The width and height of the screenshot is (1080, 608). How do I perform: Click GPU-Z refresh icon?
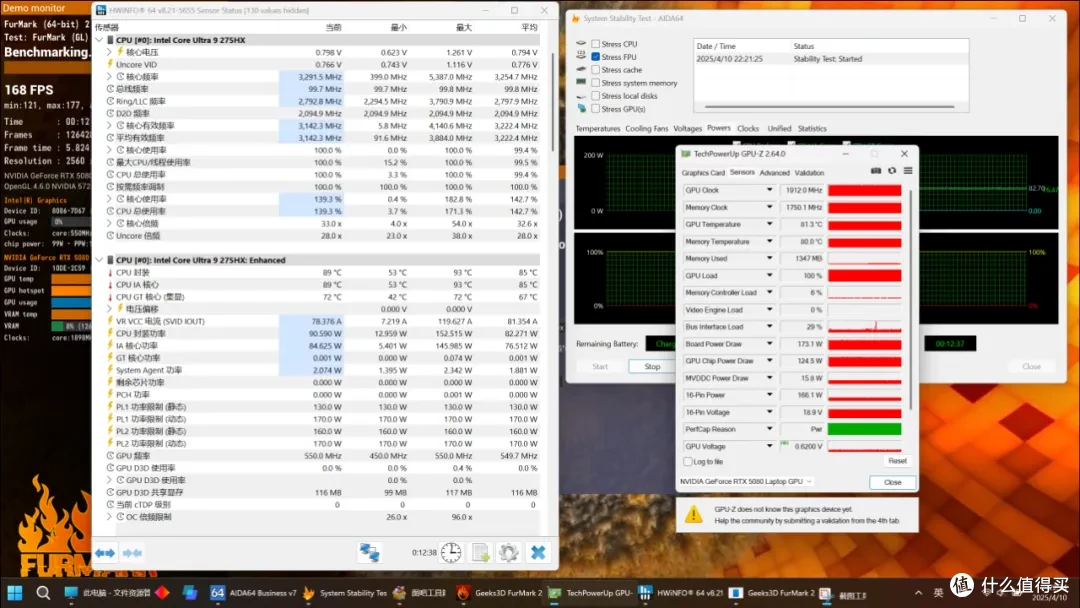tap(892, 171)
